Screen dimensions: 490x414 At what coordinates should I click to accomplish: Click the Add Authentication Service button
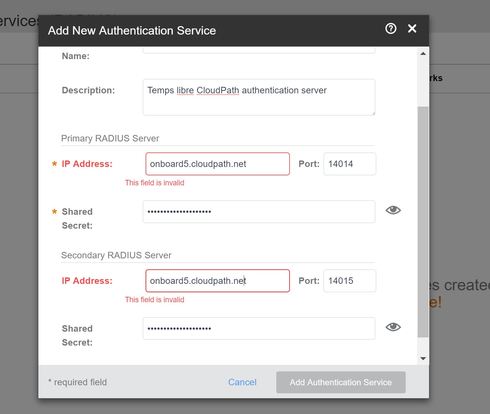tap(341, 382)
